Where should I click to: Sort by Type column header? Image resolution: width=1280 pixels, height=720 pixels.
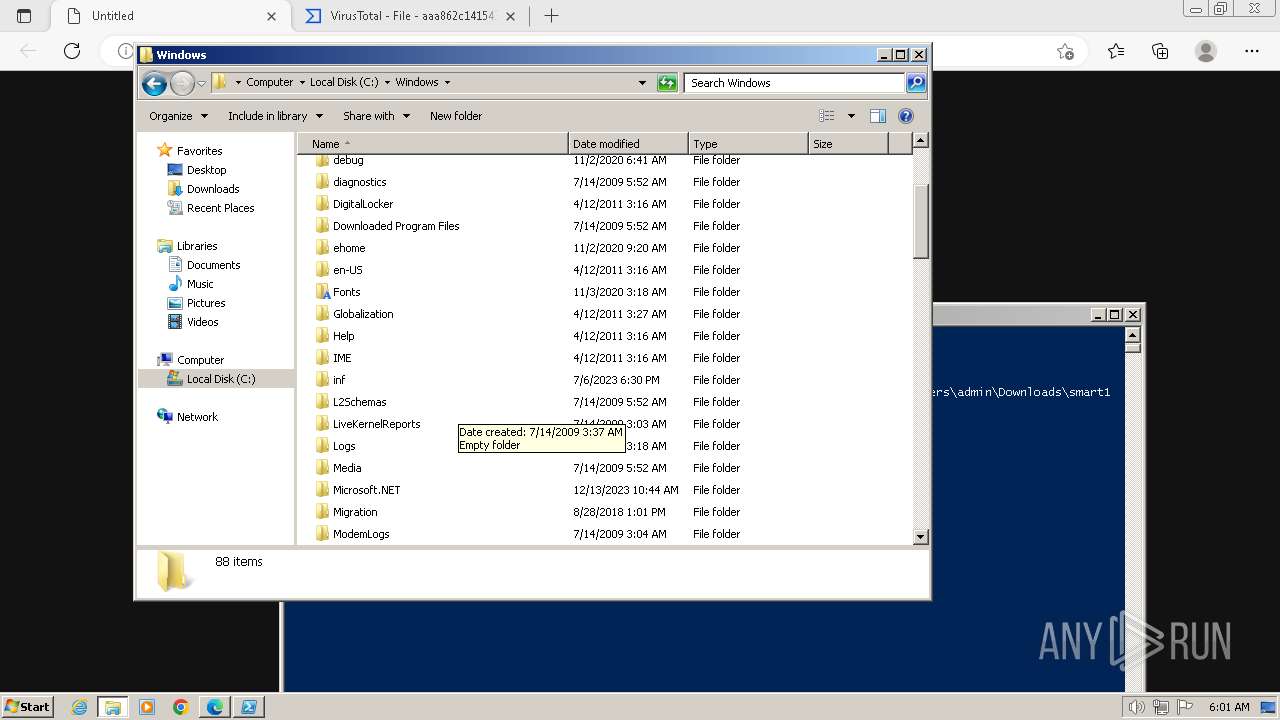click(x=748, y=144)
